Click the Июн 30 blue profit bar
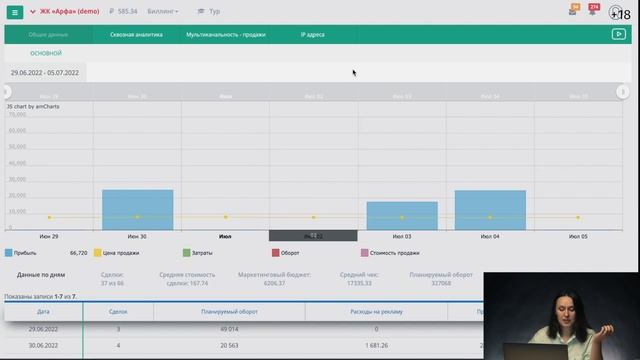 point(138,210)
